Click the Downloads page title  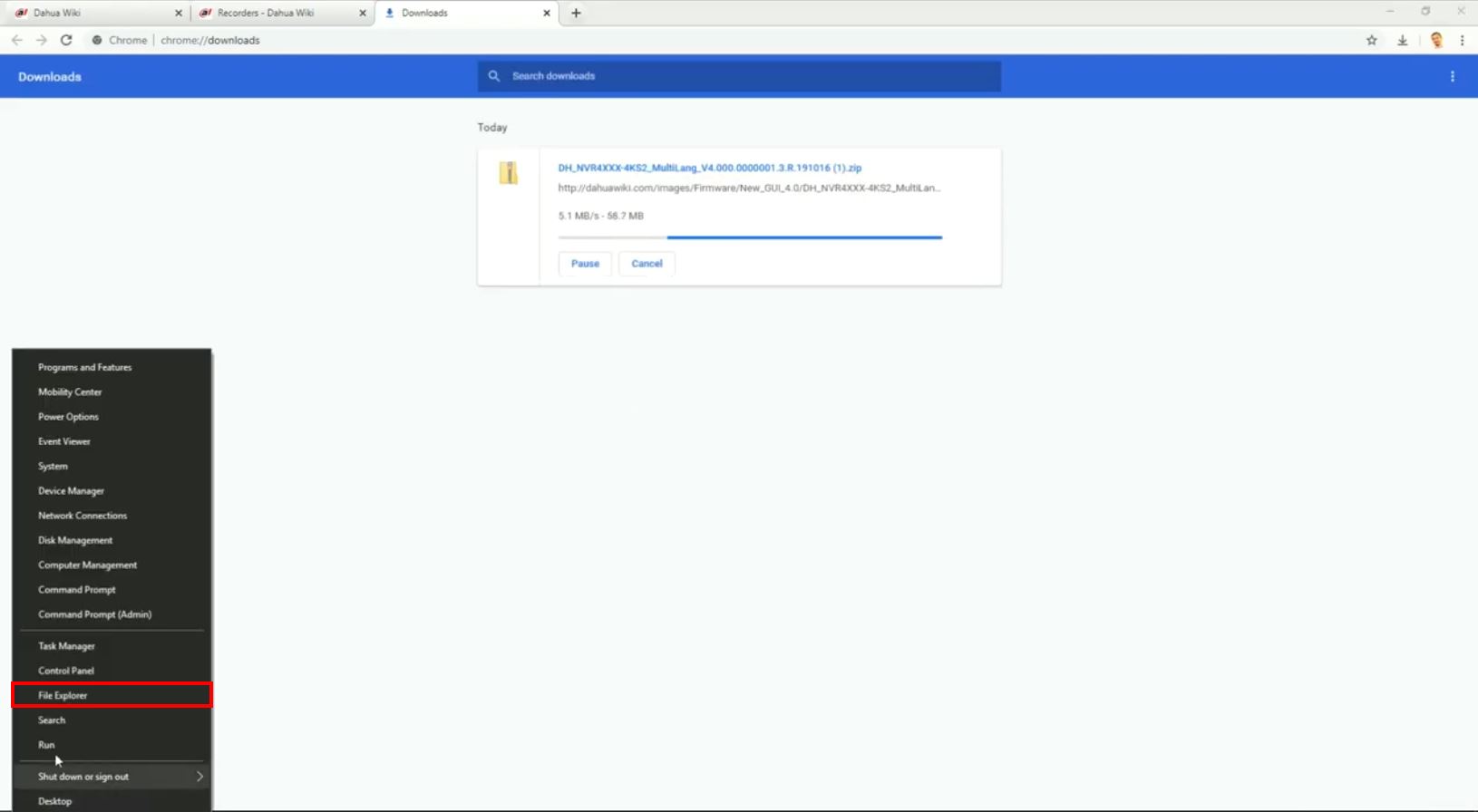(x=50, y=77)
